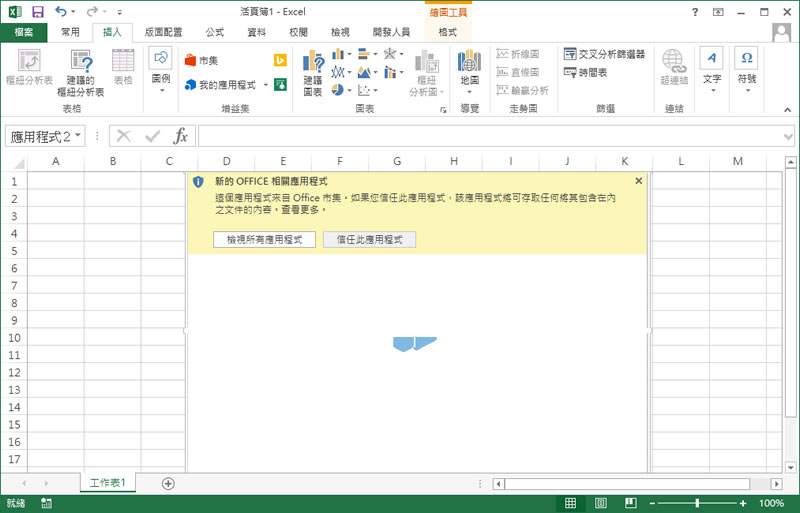Switch to Normal view in status bar
Image resolution: width=800 pixels, height=513 pixels.
point(570,503)
